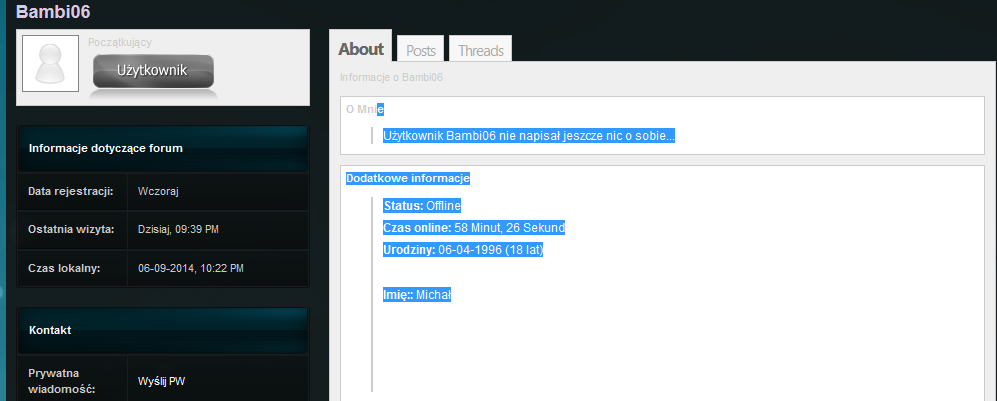The width and height of the screenshot is (997, 401).
Task: Switch to the Posts tab
Action: click(421, 50)
